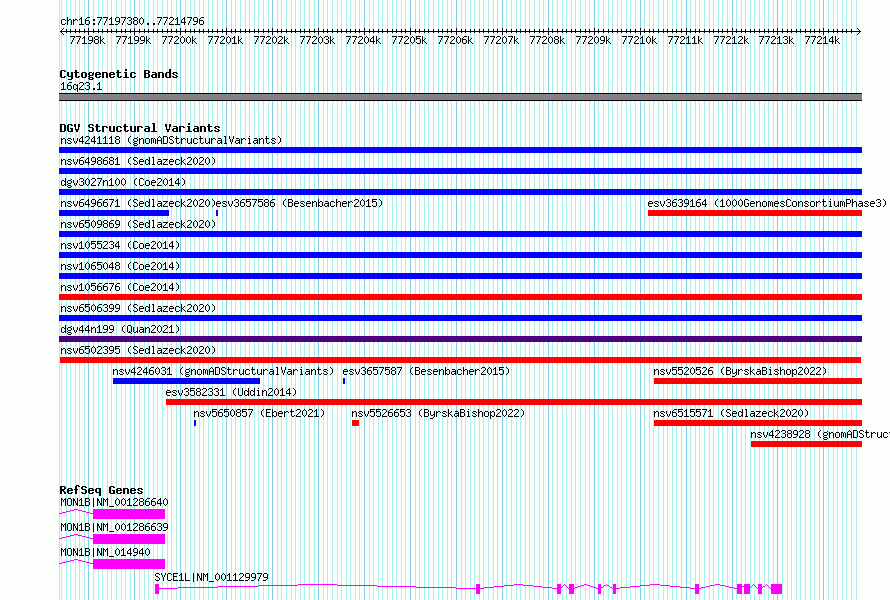Viewport: 890px width, 600px height.
Task: Click the chr16:77197380..77214796 coordinates text
Action: pos(132,21)
